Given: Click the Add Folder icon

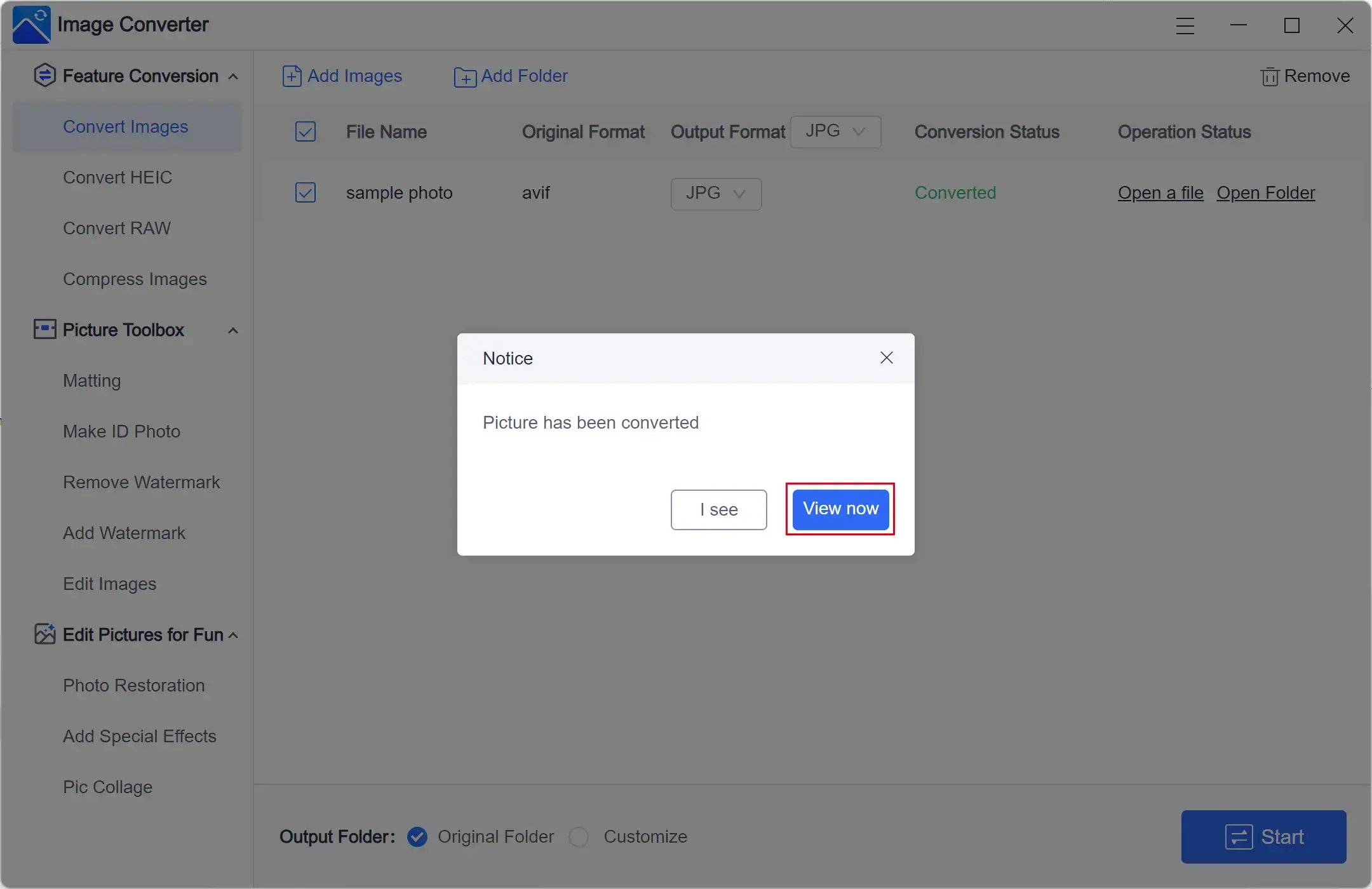Looking at the screenshot, I should [464, 76].
